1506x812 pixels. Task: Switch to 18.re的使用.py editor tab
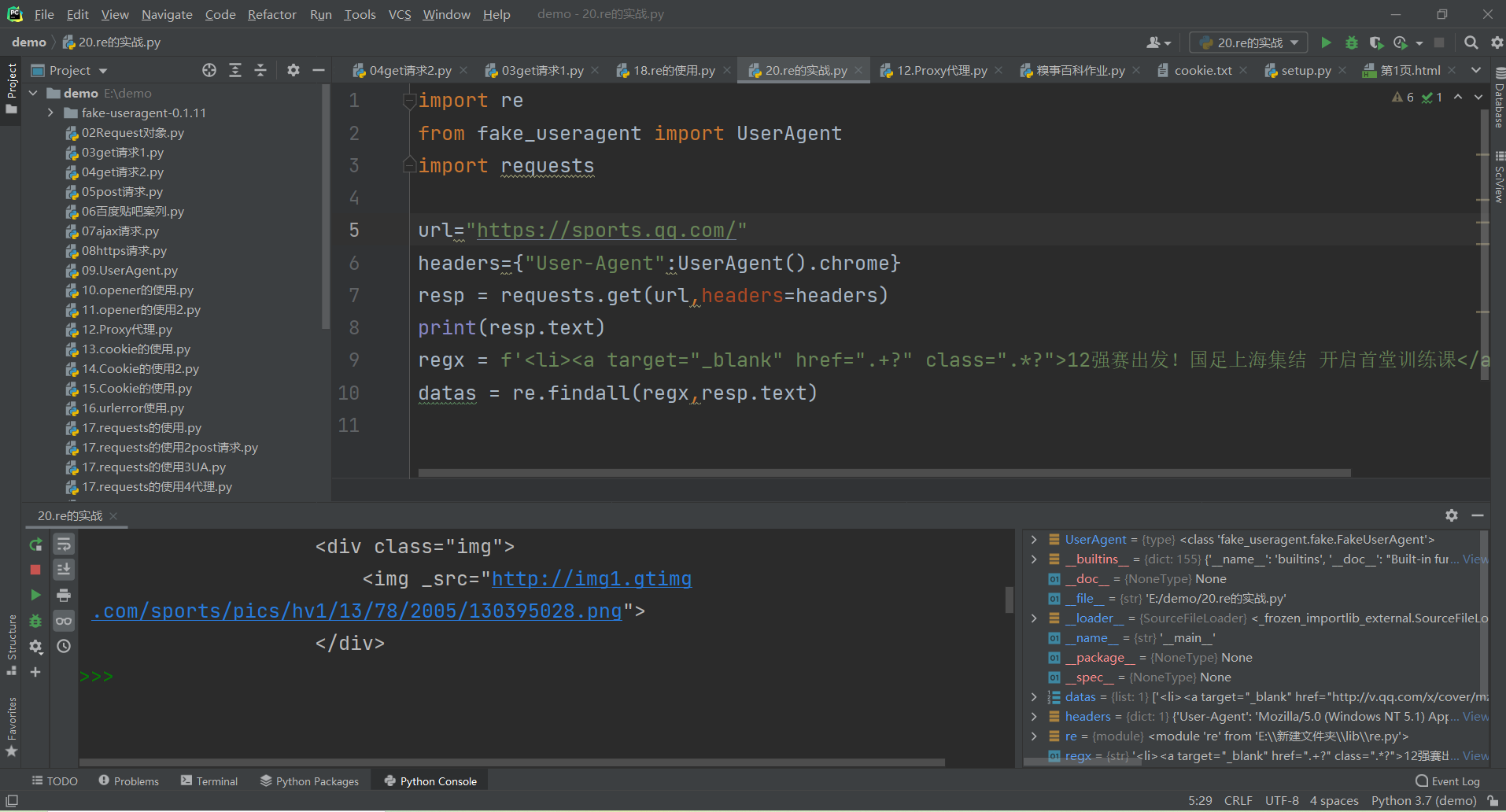[x=674, y=70]
